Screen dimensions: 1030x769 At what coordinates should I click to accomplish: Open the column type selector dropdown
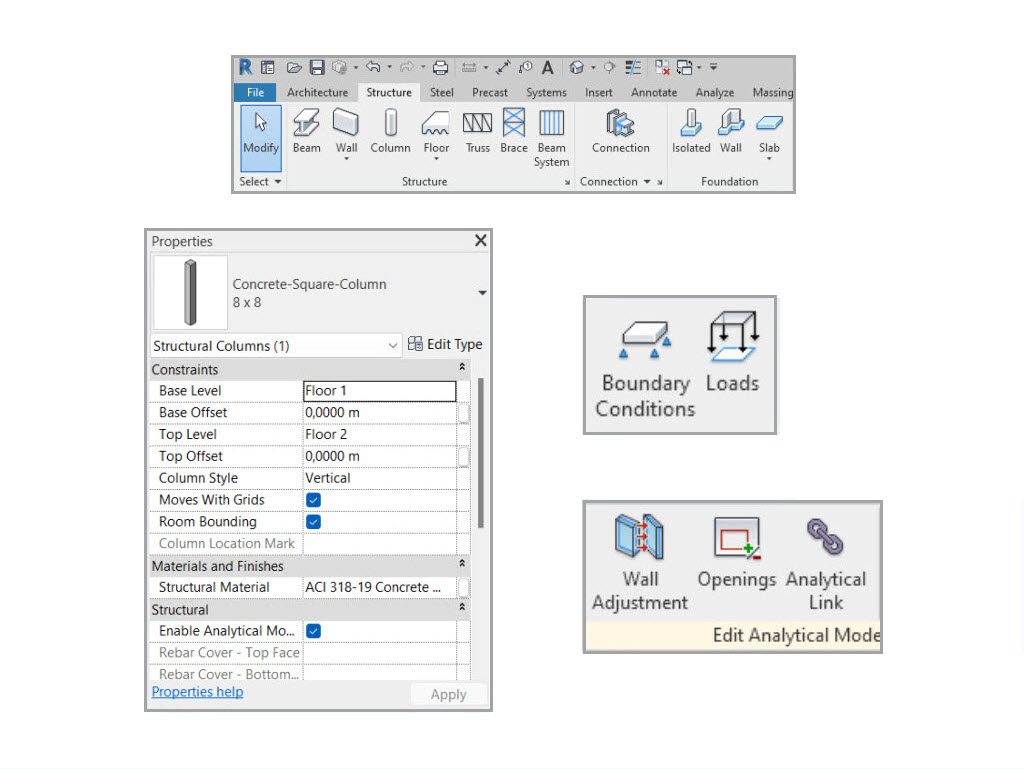(481, 292)
